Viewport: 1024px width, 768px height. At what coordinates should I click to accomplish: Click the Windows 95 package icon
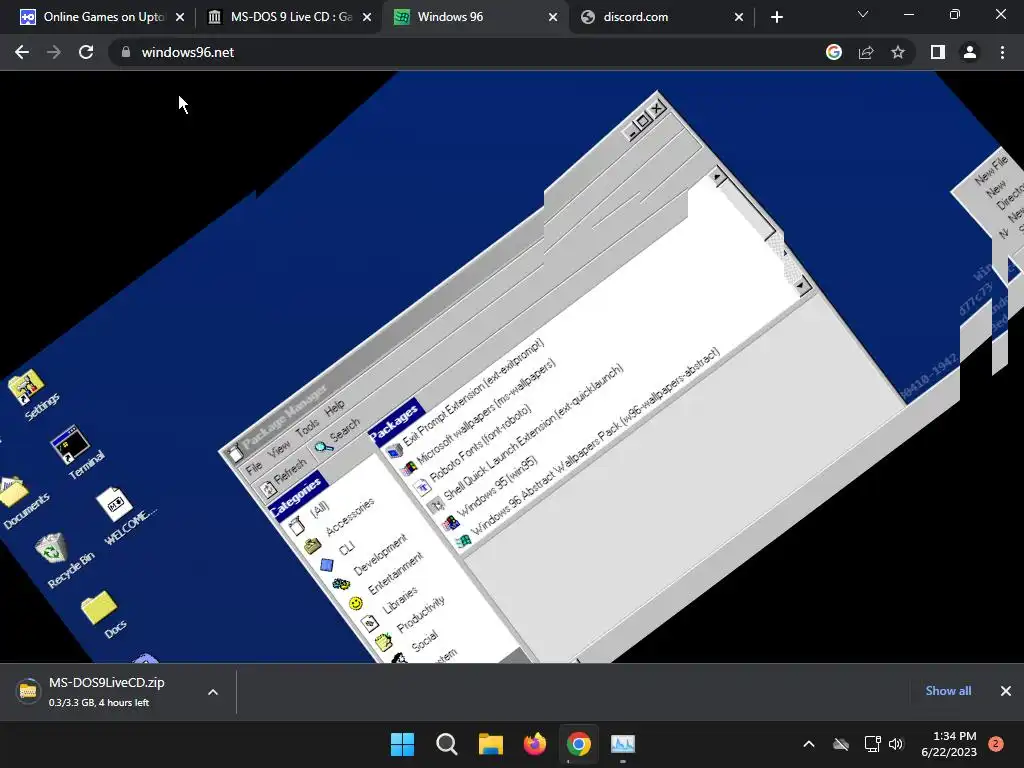pyautogui.click(x=451, y=522)
